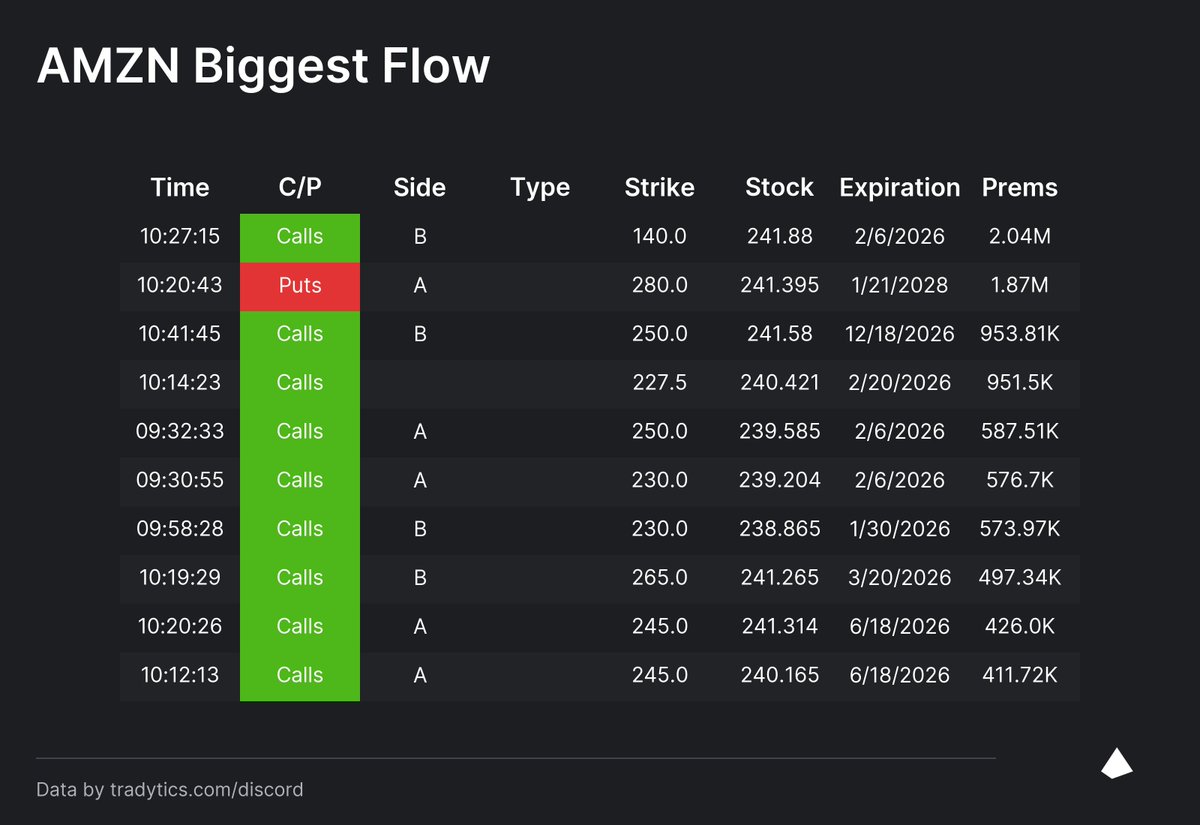This screenshot has width=1200, height=825.
Task: Click the green Calls cell at 10:27:15
Action: pyautogui.click(x=300, y=237)
